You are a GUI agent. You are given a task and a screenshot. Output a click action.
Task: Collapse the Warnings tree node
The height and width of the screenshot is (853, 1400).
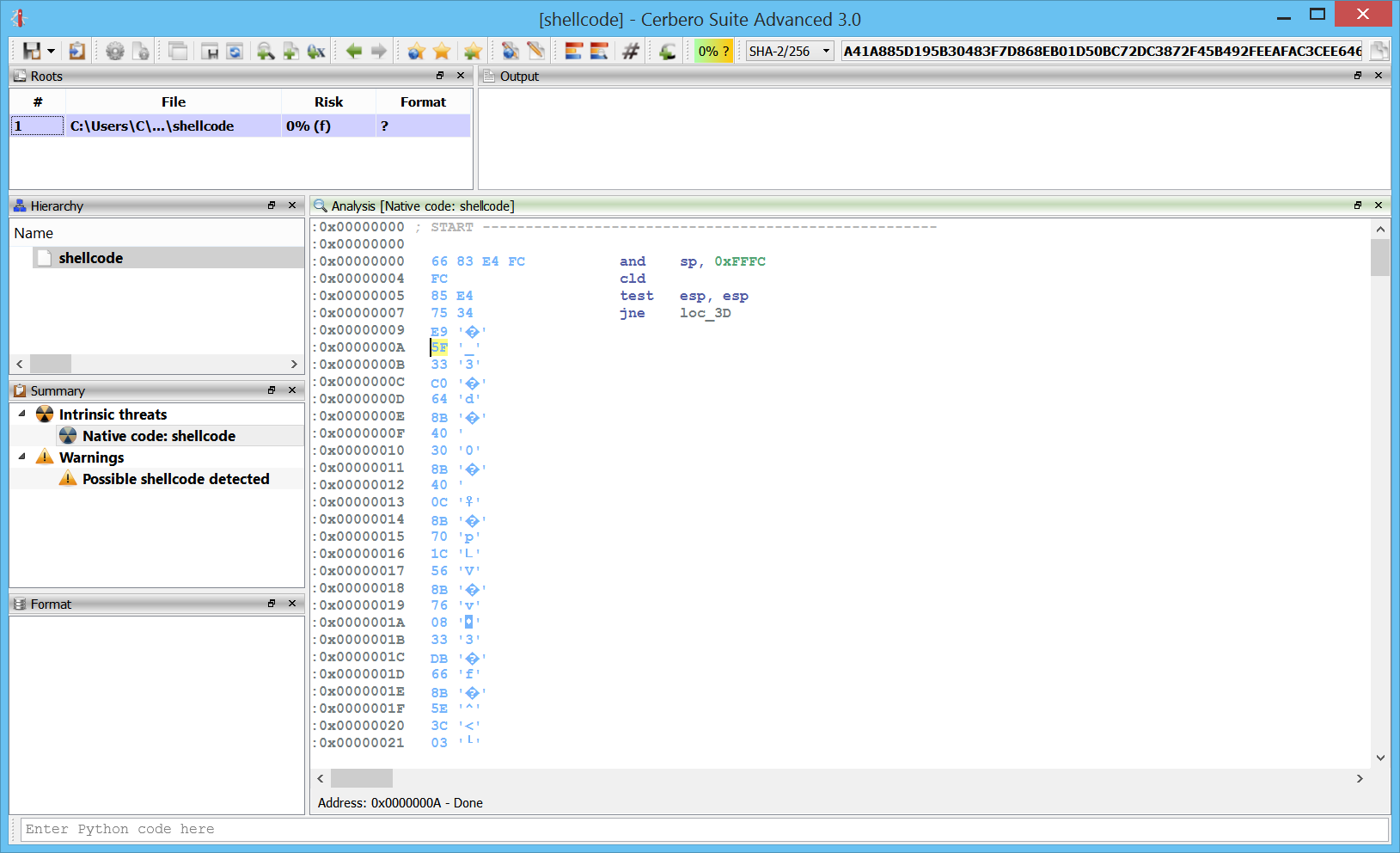[22, 457]
